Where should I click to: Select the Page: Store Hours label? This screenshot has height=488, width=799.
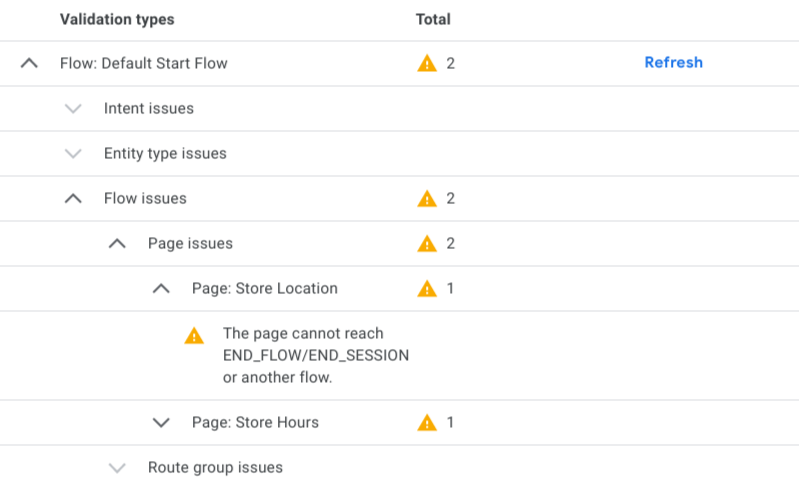point(255,422)
